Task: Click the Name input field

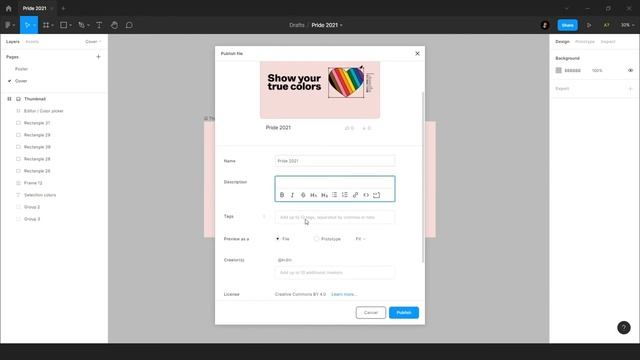Action: pos(335,161)
